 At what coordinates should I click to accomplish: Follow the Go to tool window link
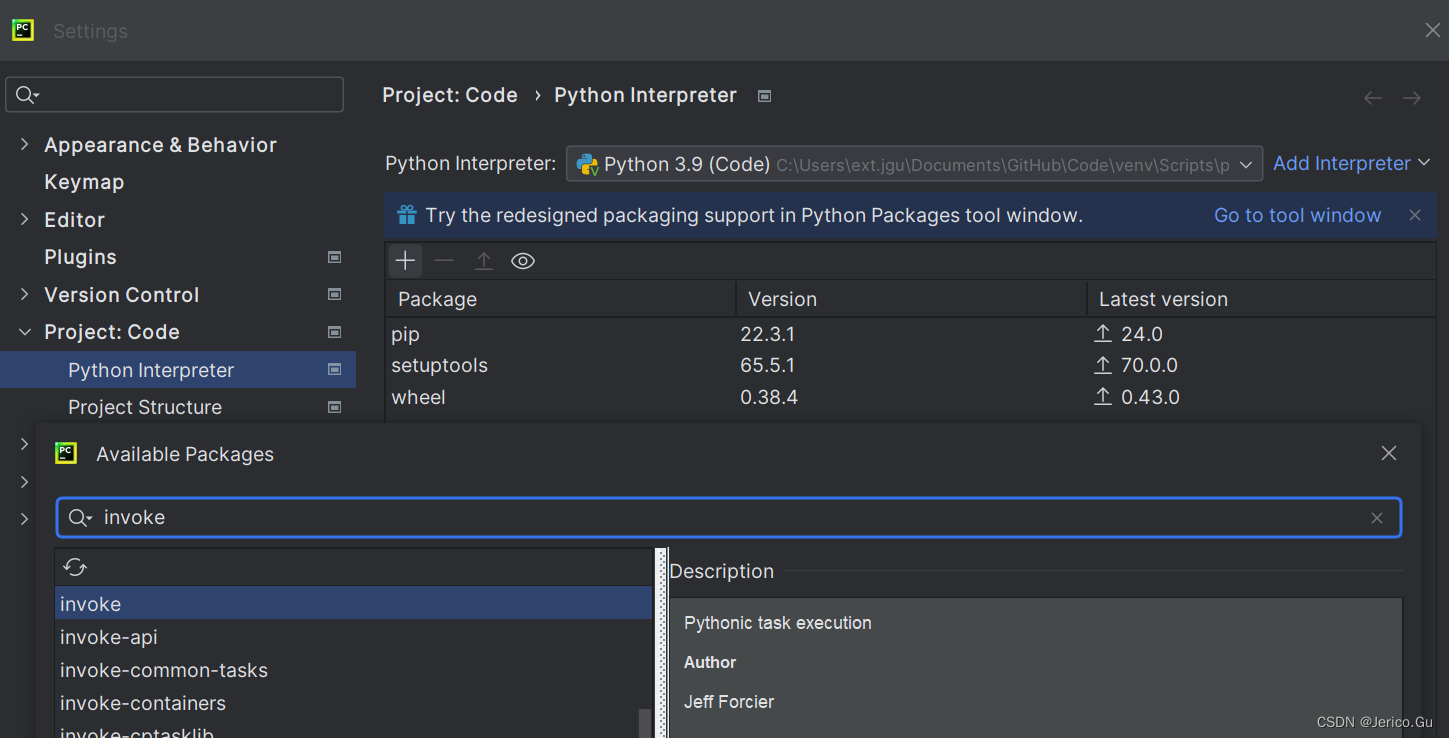coord(1297,215)
